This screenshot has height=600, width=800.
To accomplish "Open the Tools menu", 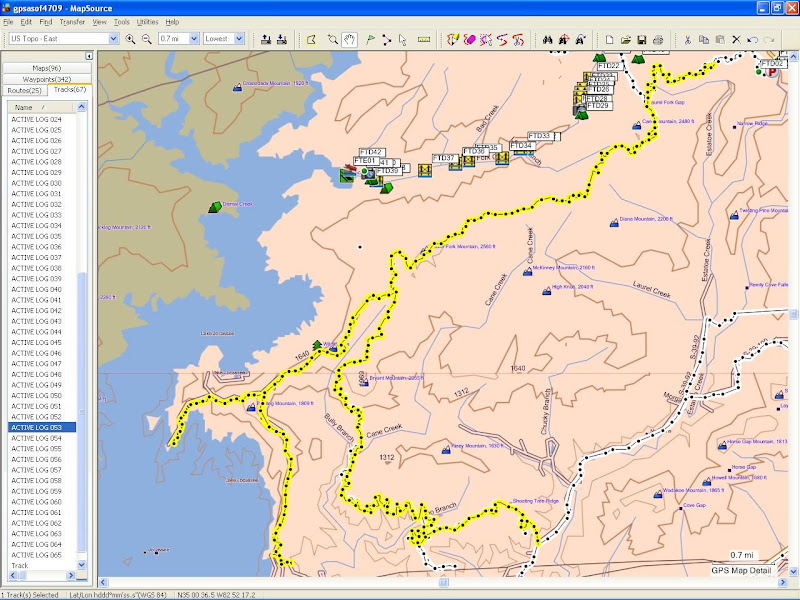I will tap(121, 22).
